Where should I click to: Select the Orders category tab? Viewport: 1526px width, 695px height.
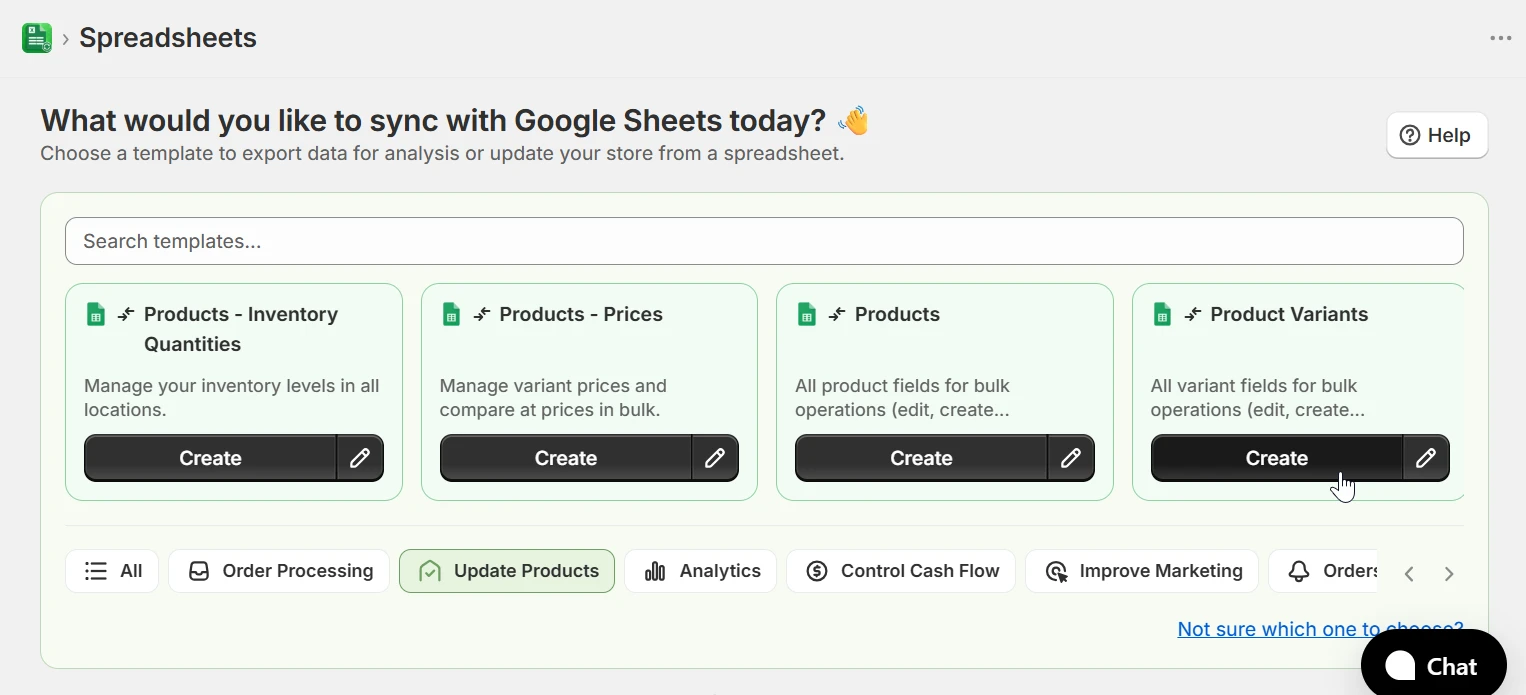[x=1325, y=571]
